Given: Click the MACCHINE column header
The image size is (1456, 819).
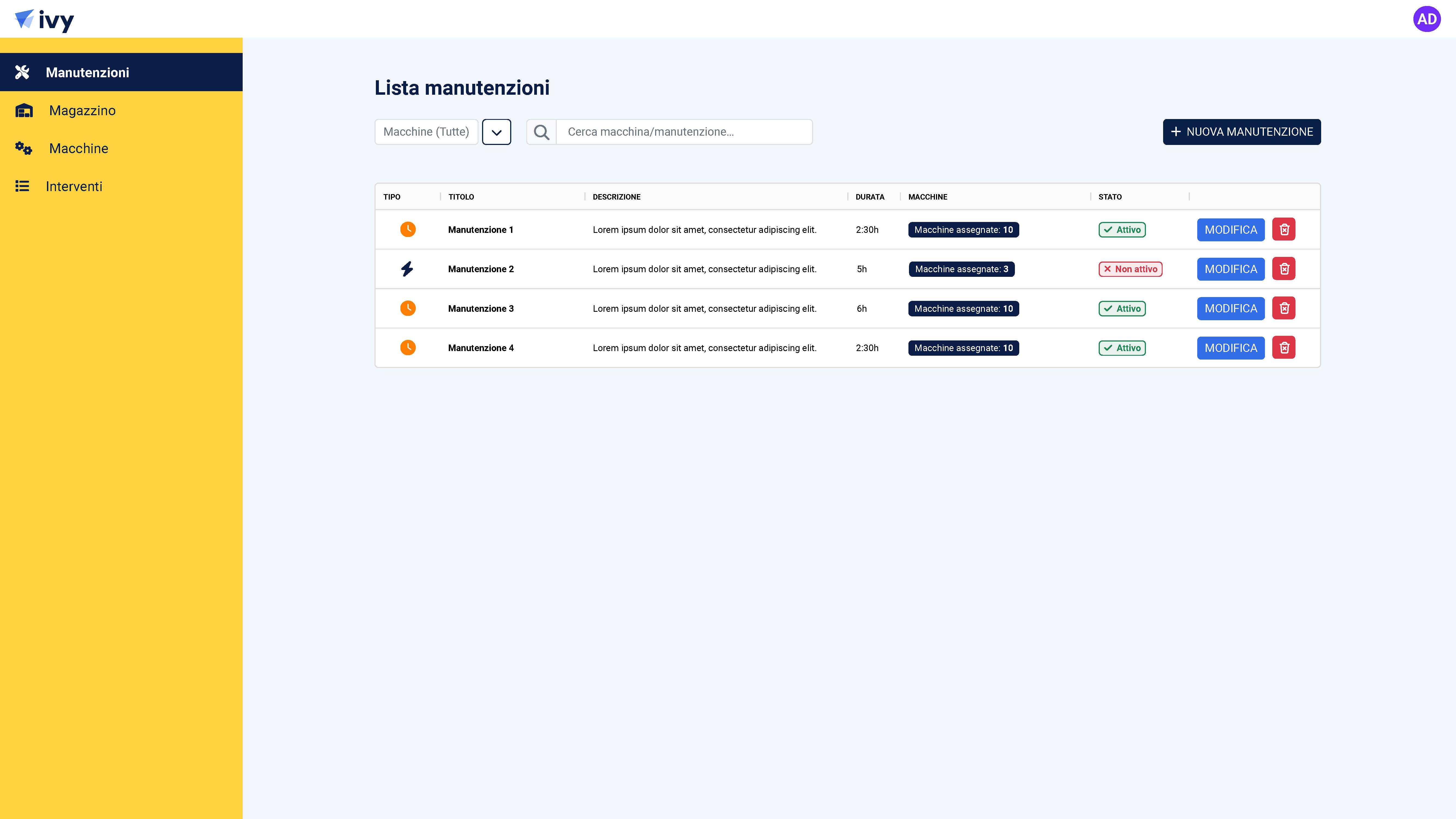Looking at the screenshot, I should pos(928,197).
